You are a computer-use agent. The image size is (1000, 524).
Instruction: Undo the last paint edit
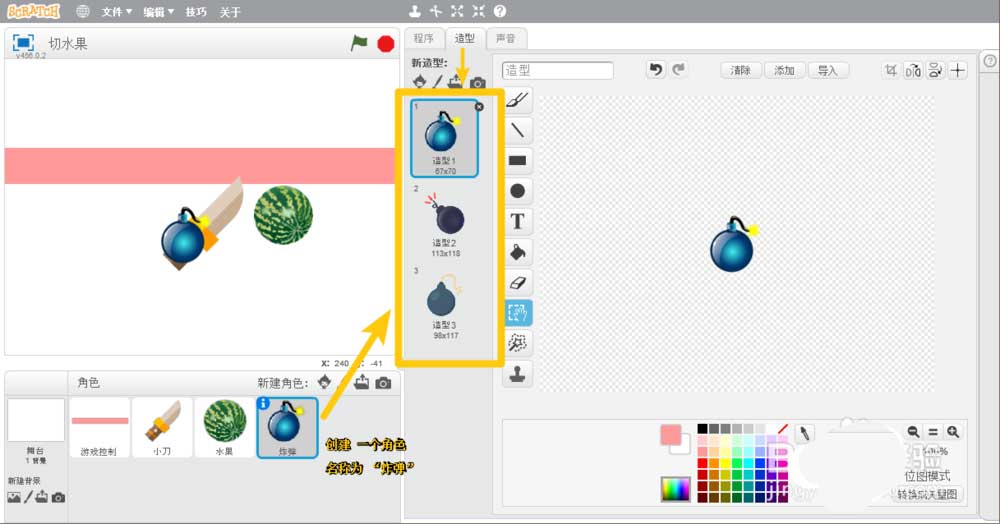655,69
